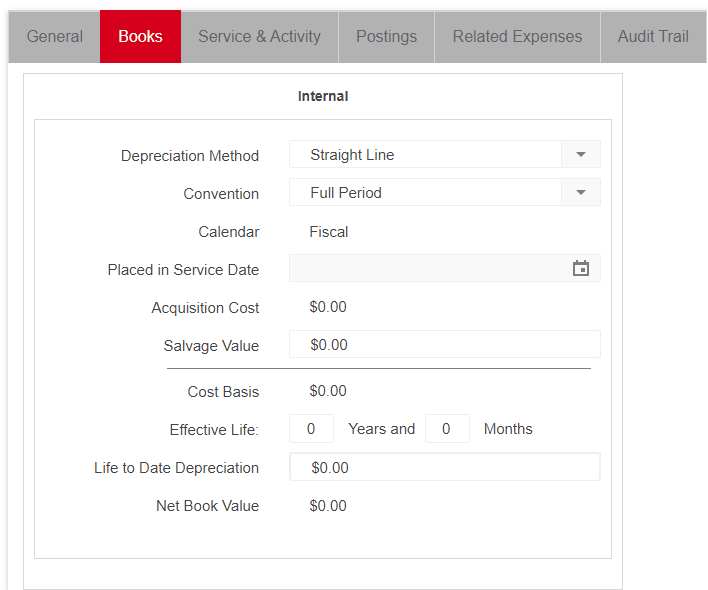Click the Placed in Service Date label
This screenshot has height=590, width=708.
183,270
